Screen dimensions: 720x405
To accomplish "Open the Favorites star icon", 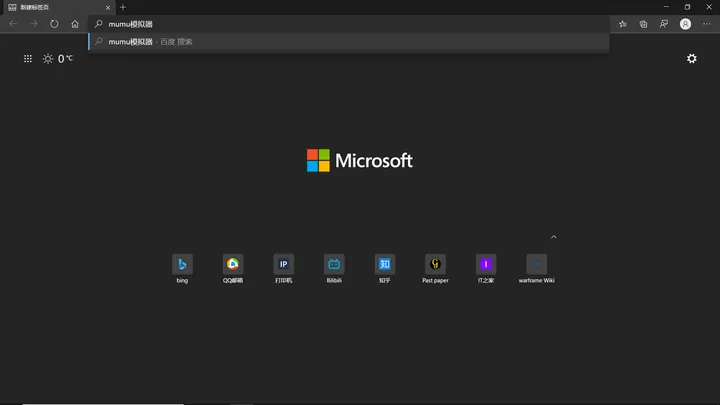I will [623, 24].
